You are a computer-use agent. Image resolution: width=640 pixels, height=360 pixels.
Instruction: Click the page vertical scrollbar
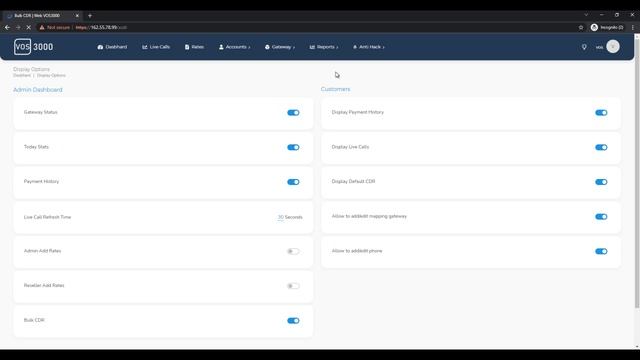[637, 173]
